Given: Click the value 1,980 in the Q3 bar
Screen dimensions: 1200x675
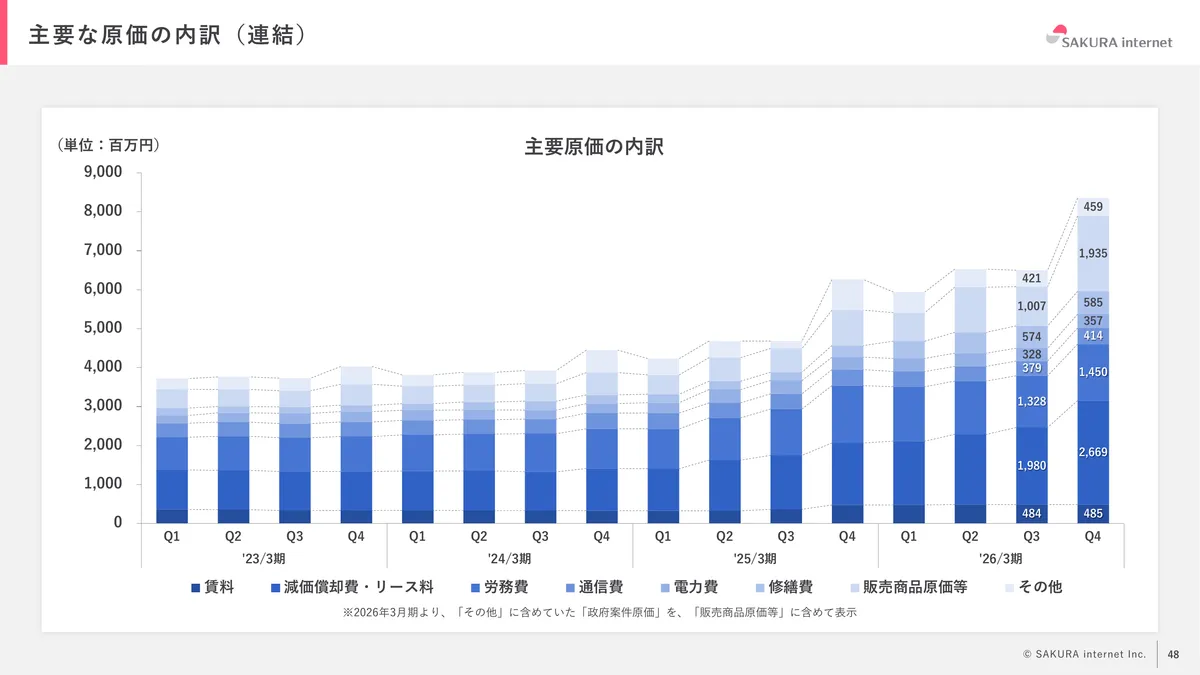Looking at the screenshot, I should pos(1032,466).
